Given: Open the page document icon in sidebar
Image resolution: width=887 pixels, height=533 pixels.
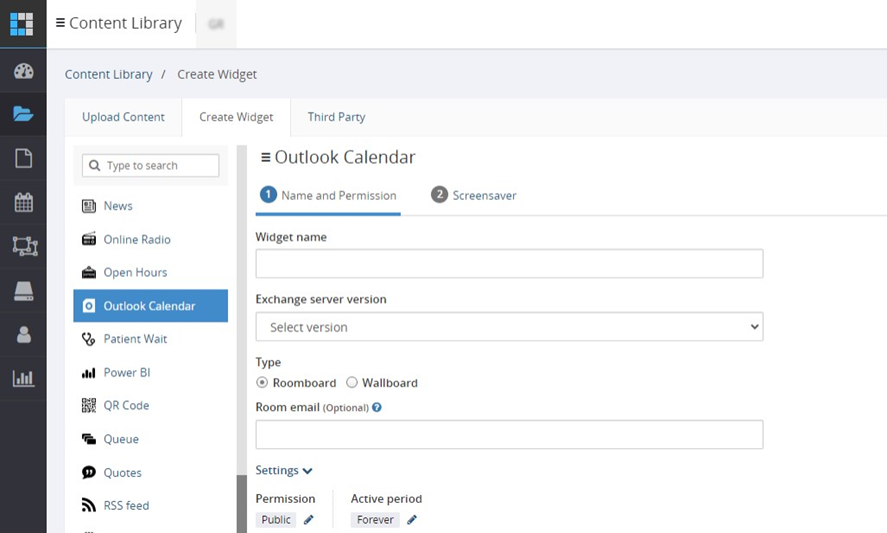Looking at the screenshot, I should (x=23, y=158).
